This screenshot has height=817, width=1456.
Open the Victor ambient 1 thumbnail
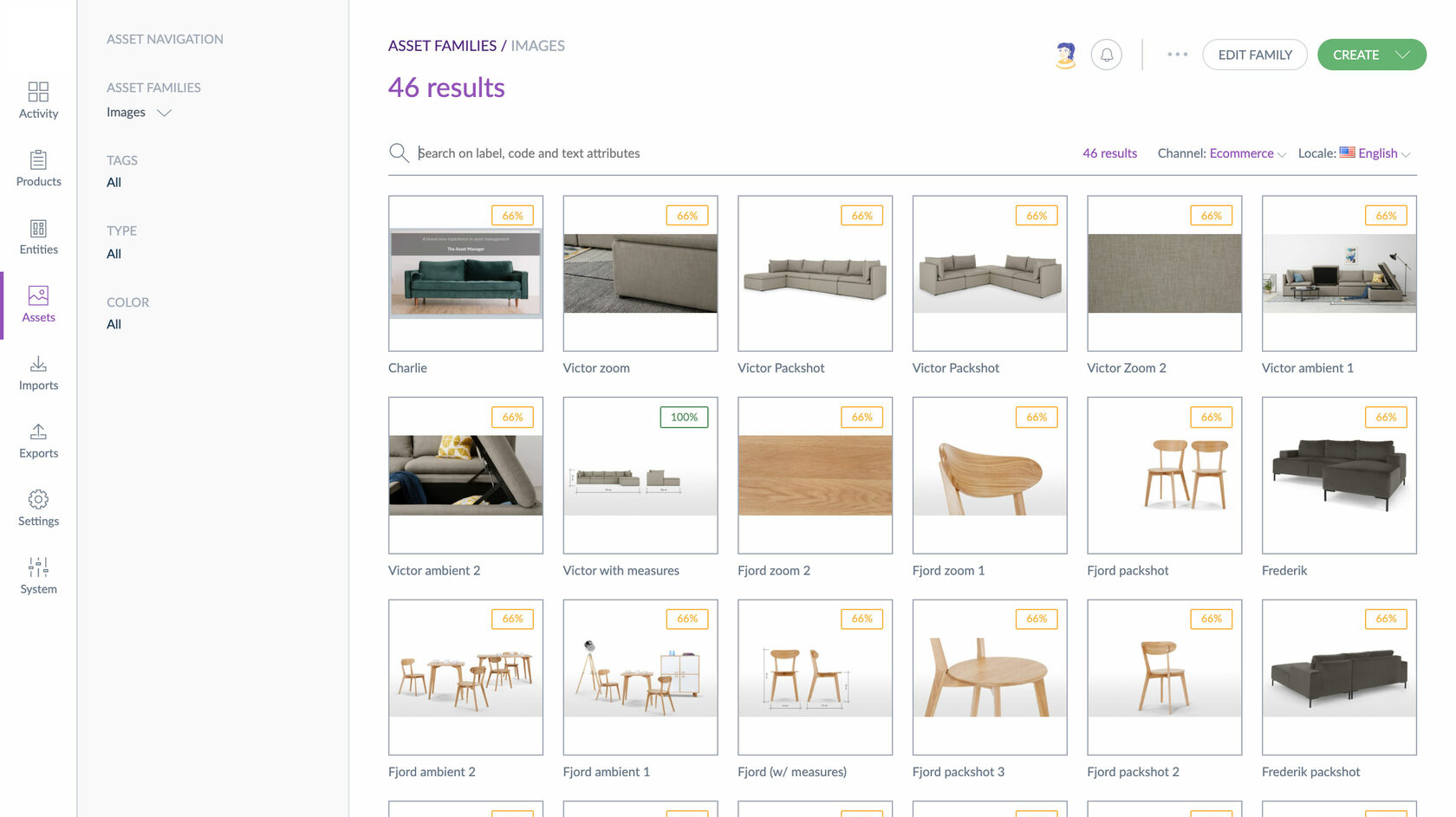pyautogui.click(x=1339, y=273)
